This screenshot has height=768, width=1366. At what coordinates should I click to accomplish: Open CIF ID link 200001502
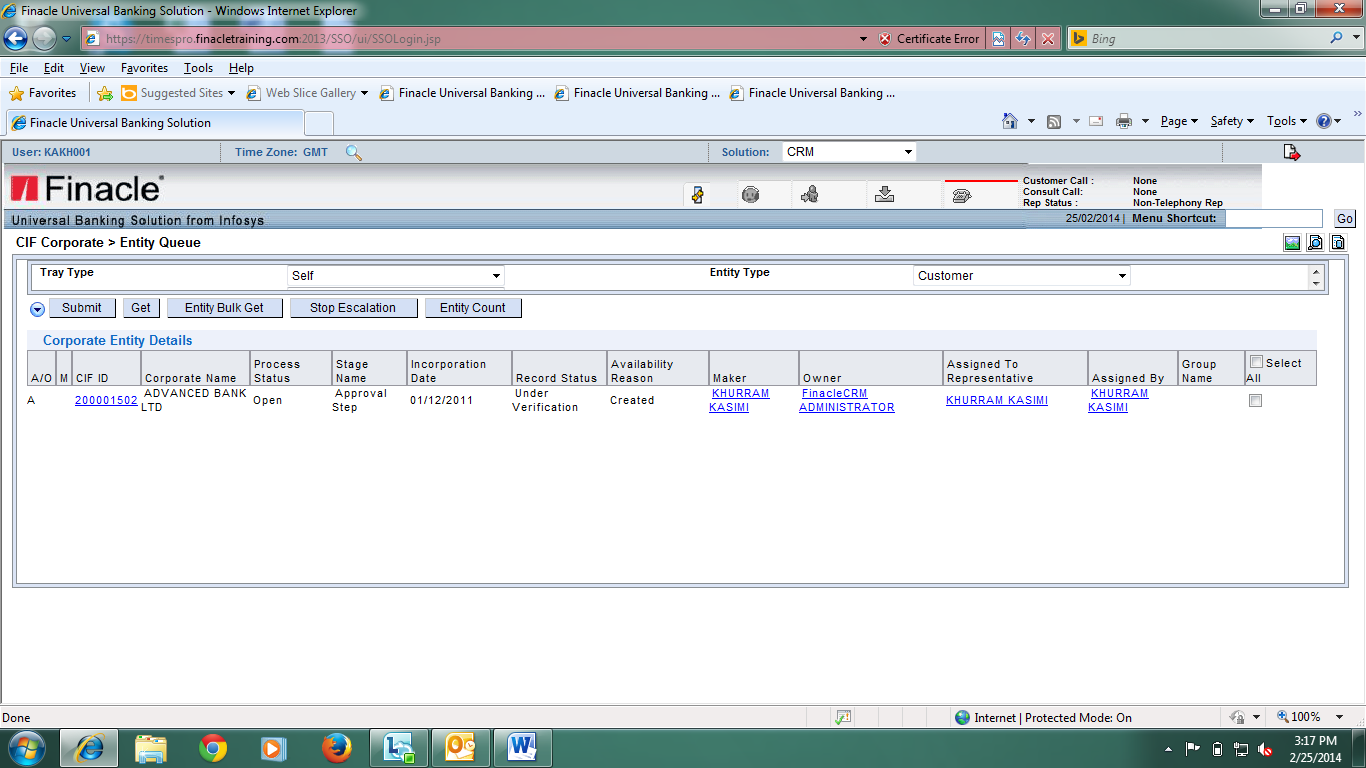[x=106, y=400]
